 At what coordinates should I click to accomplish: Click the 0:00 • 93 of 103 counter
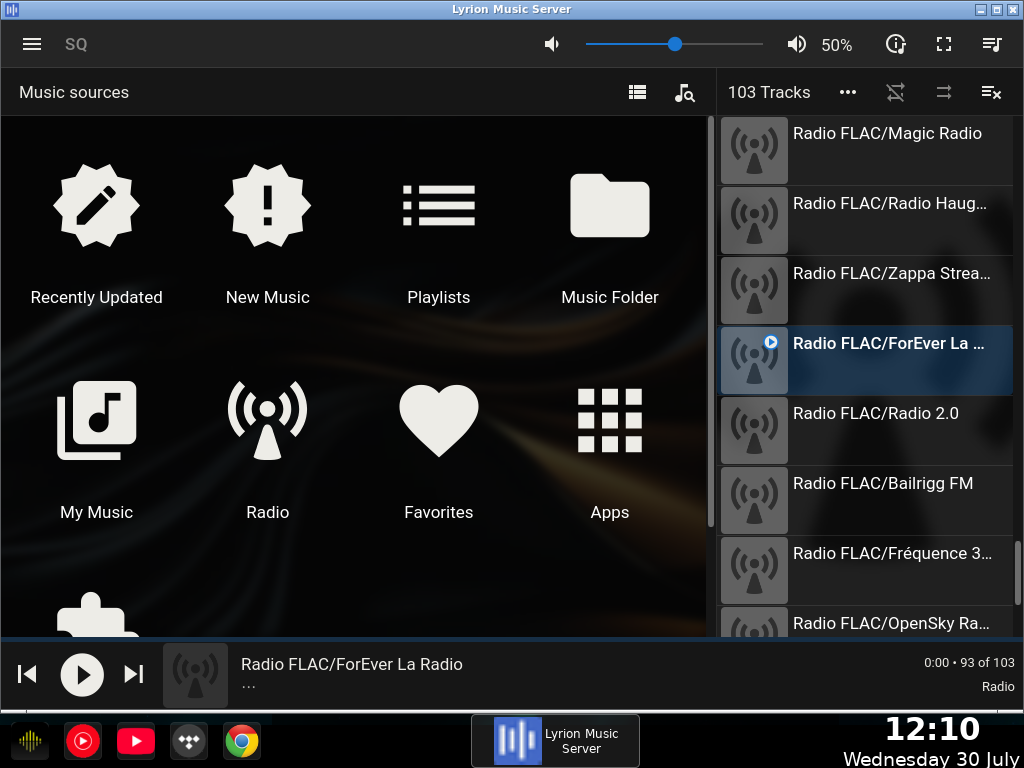tap(969, 662)
